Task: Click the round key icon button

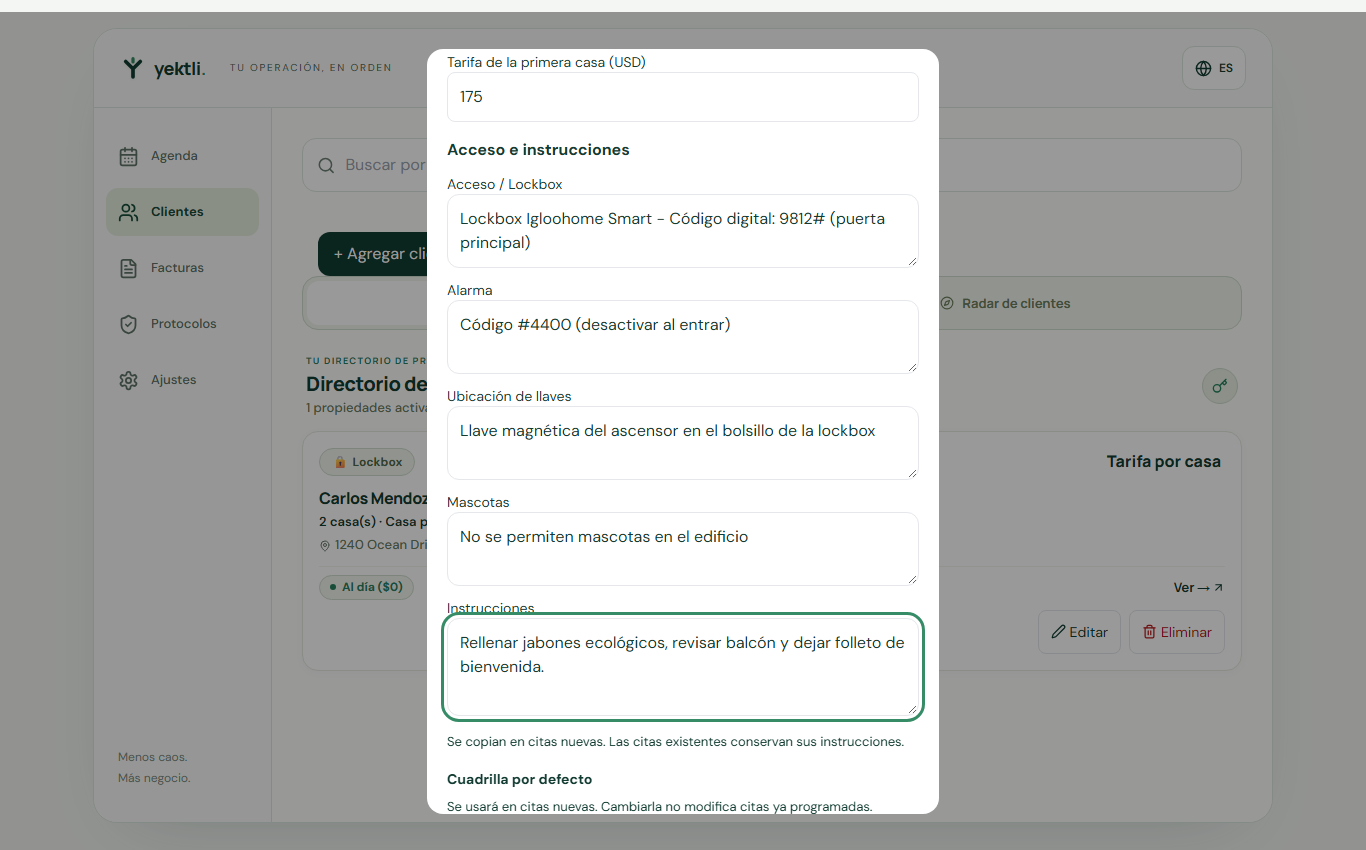Action: pos(1220,386)
